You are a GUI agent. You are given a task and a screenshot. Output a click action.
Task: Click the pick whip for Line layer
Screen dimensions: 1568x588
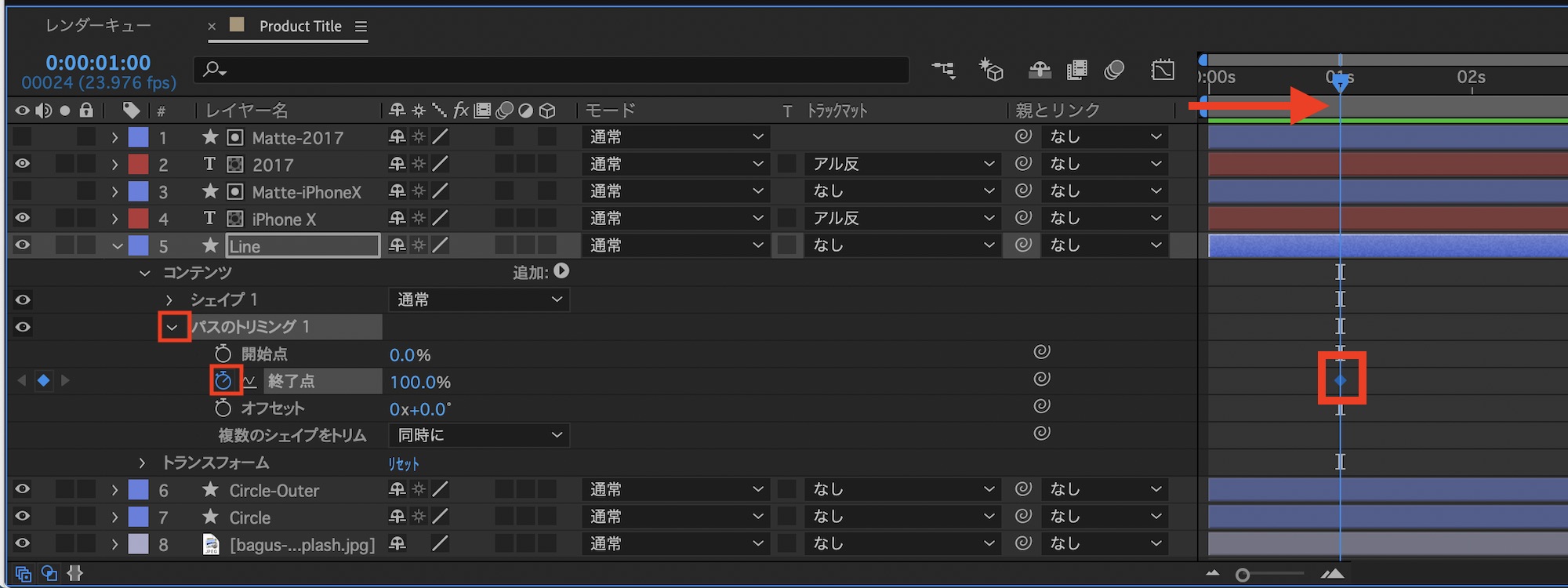(1023, 245)
